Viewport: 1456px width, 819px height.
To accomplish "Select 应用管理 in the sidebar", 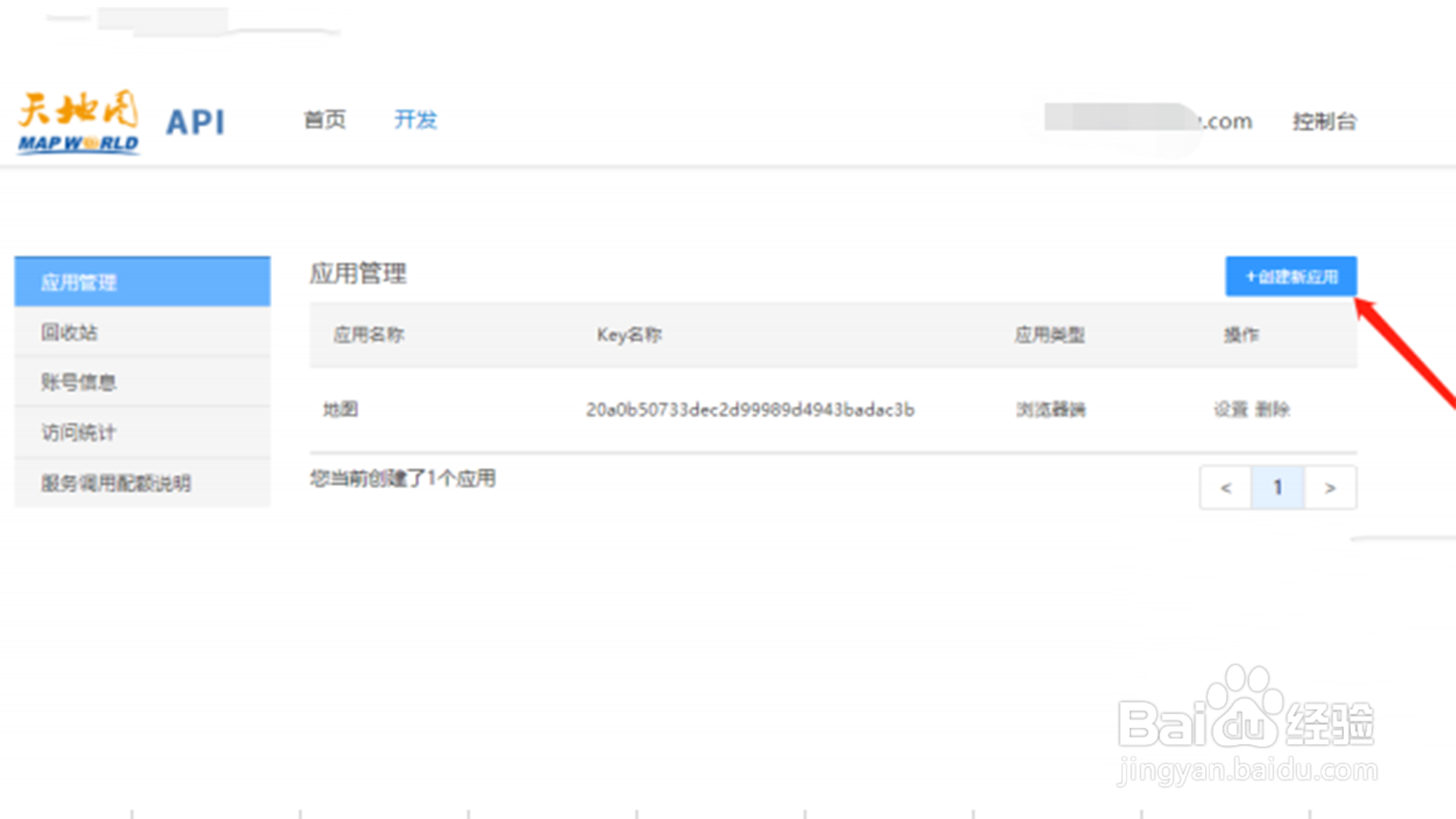I will click(143, 283).
